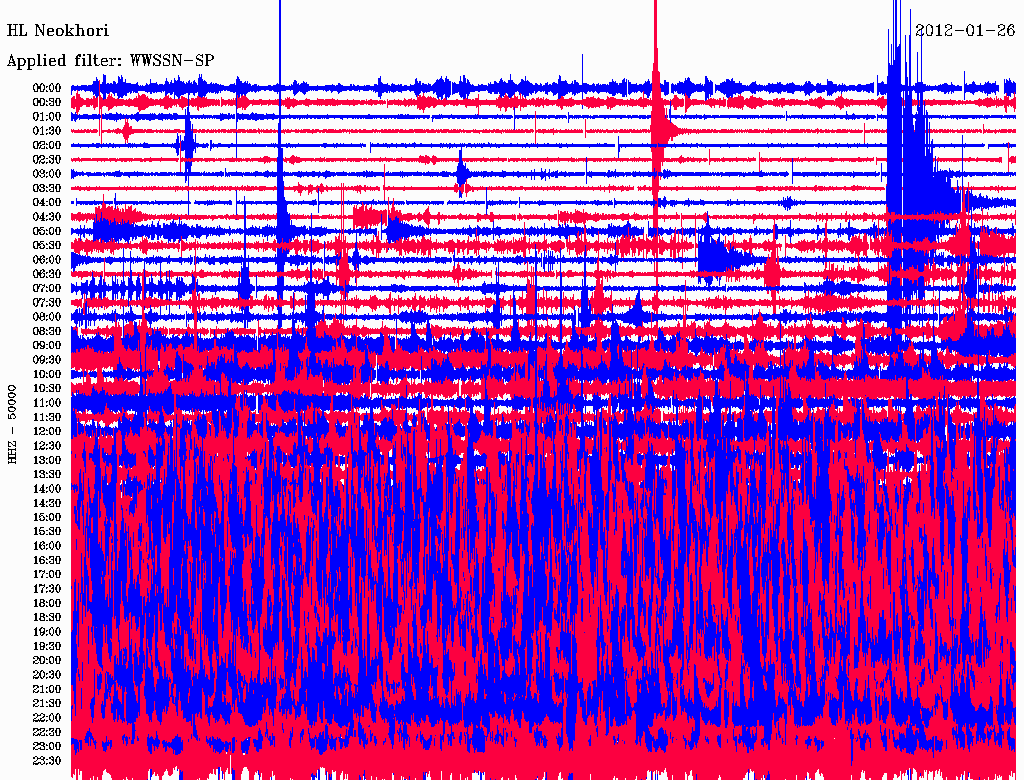Select the 14:00 time row label
Viewport: 1024px width, 780px height.
(47, 488)
